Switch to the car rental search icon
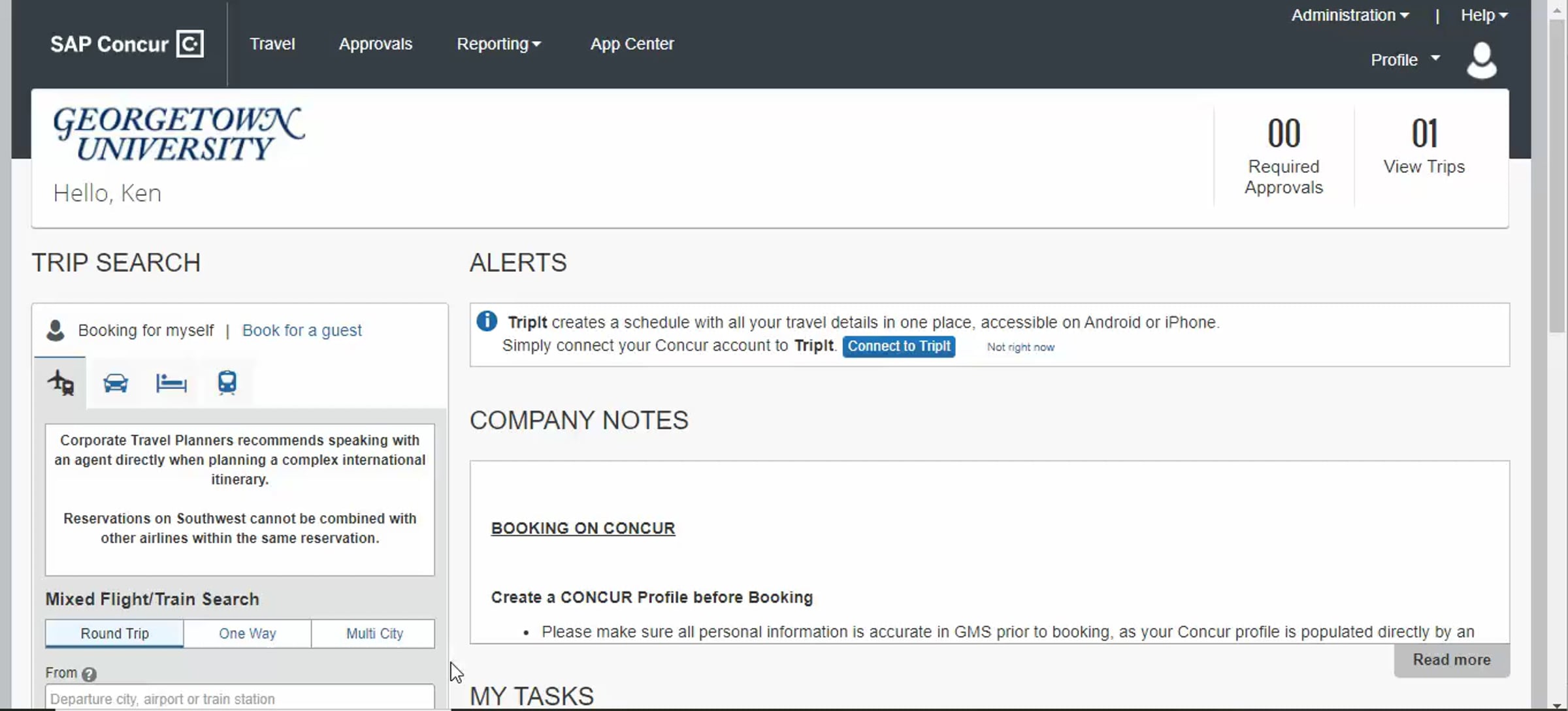The width and height of the screenshot is (1568, 711). pos(116,383)
